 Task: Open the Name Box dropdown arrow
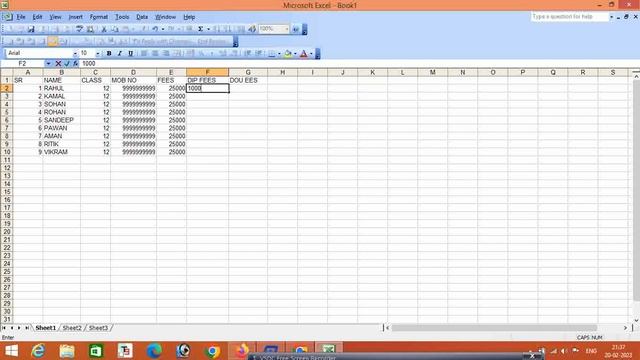48,64
